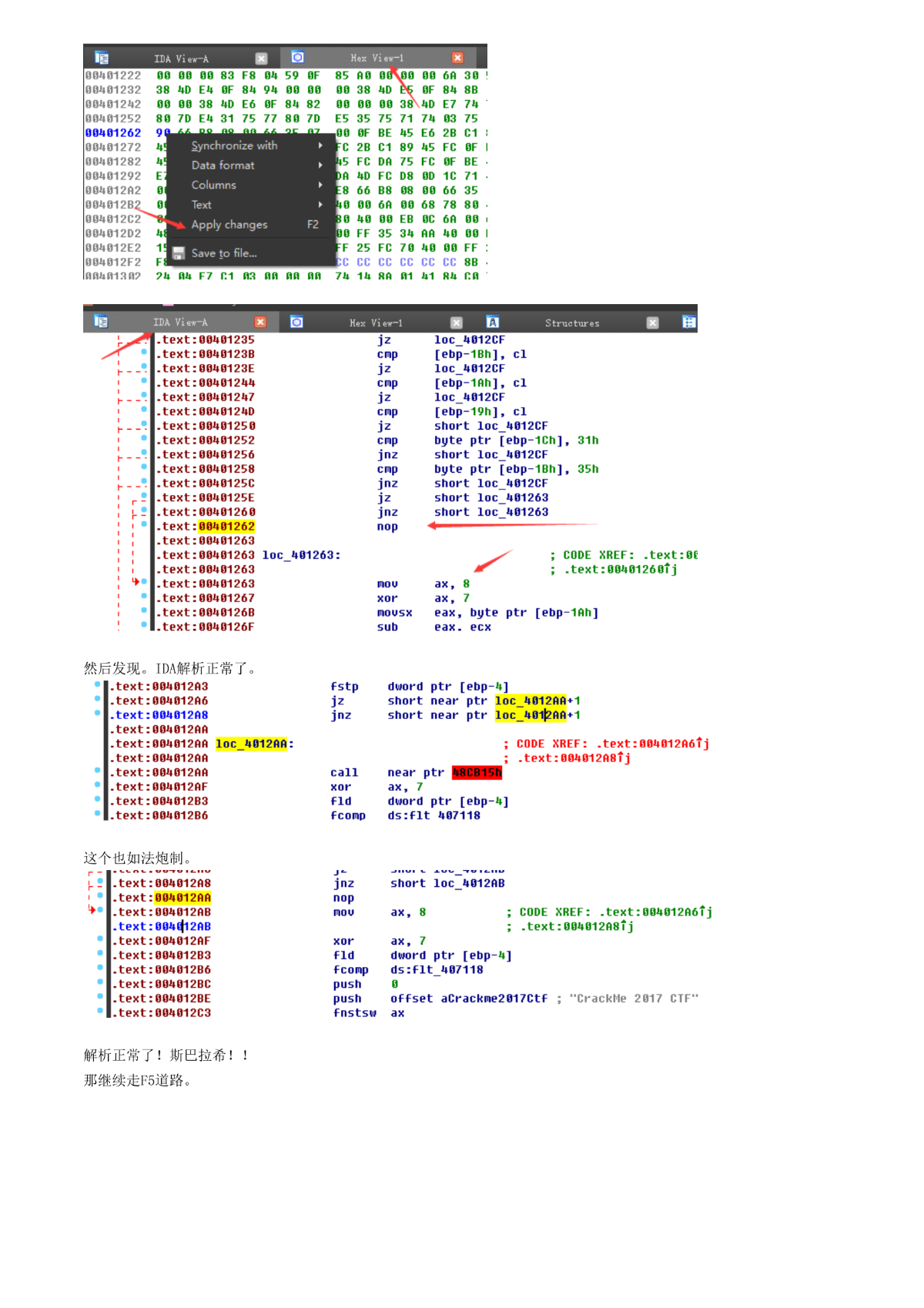Click the icon right of the Structures tab close
Image resolution: width=924 pixels, height=1308 pixels.
click(689, 322)
